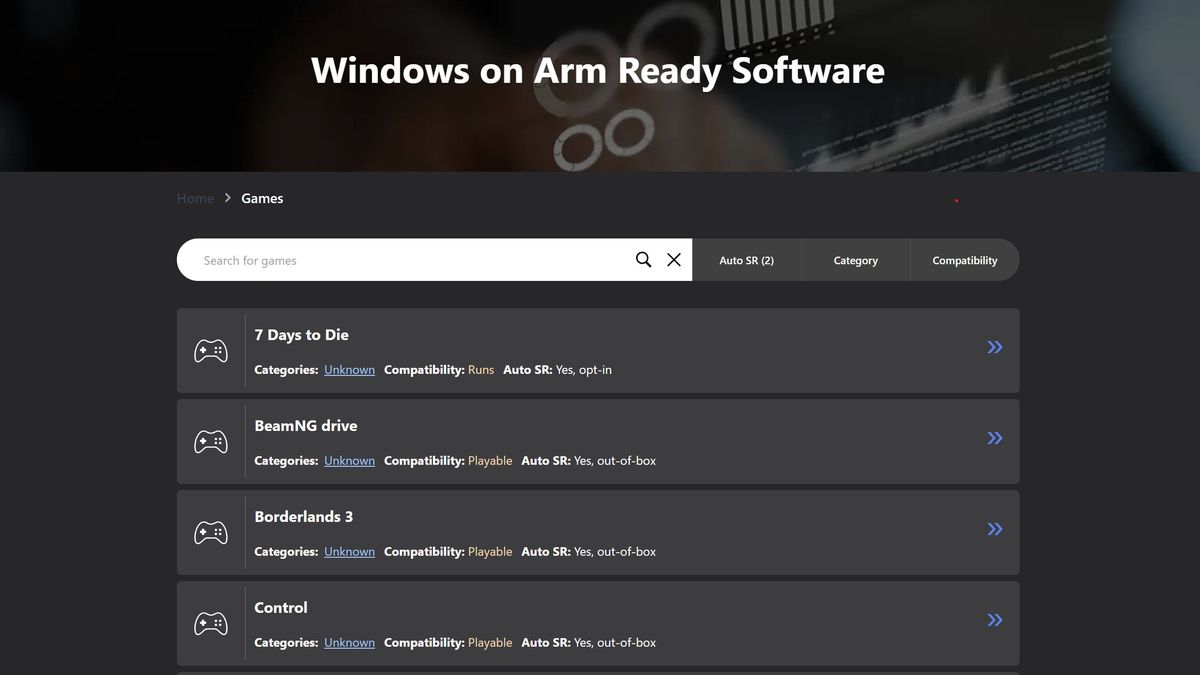Click the gamepad icon for Borderlands 3

(x=210, y=532)
